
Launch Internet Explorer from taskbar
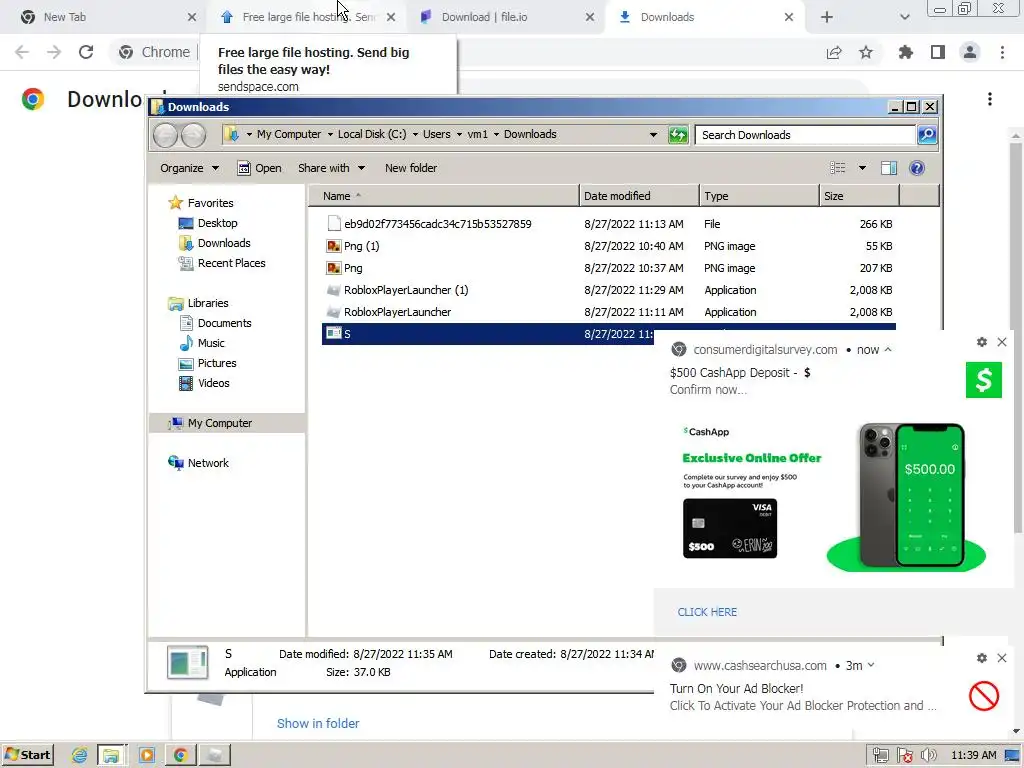click(x=79, y=756)
